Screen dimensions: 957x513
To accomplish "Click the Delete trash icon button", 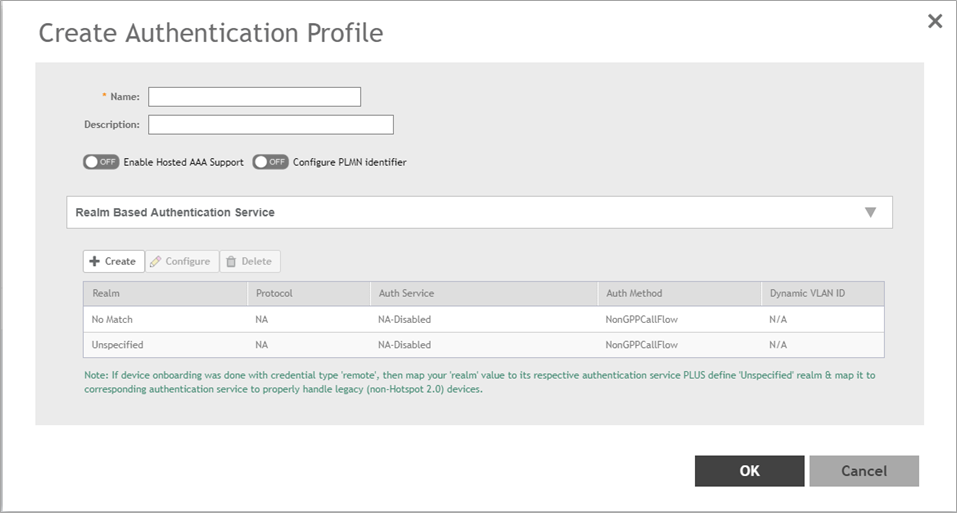I will pyautogui.click(x=249, y=261).
